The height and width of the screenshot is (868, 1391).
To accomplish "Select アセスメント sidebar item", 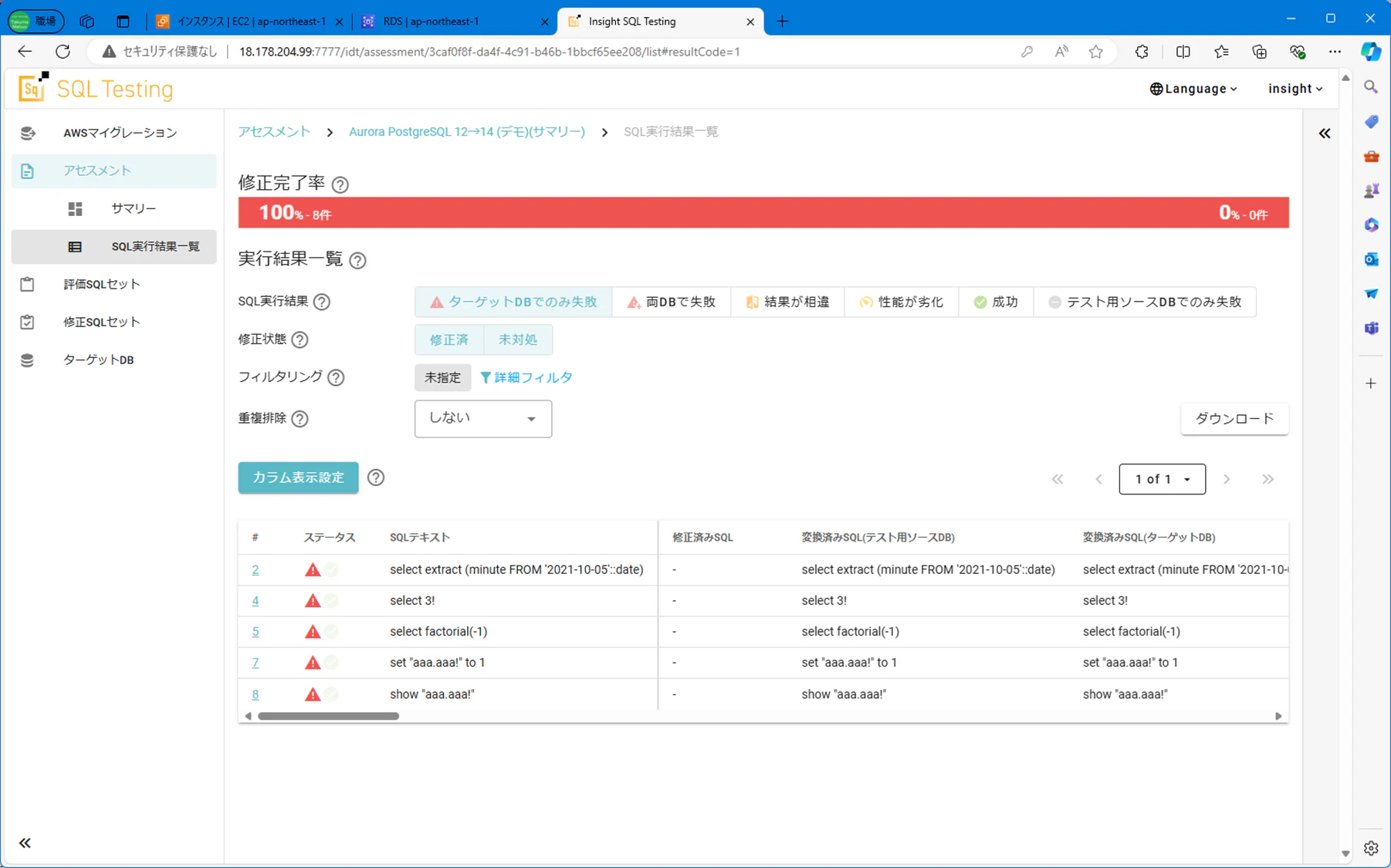I will (x=113, y=171).
